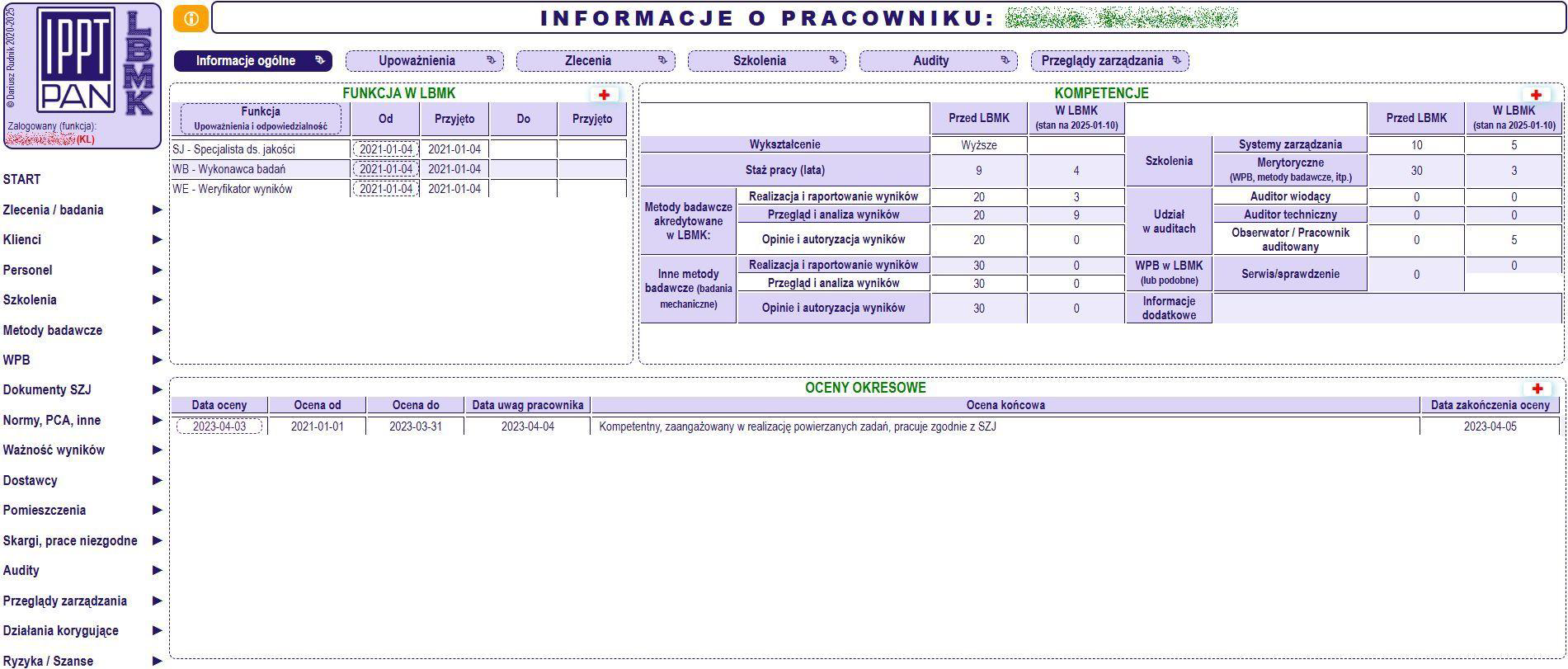The width and height of the screenshot is (1568, 669).
Task: Open Od date 2021-01-04 for SJ row
Action: pos(386,149)
